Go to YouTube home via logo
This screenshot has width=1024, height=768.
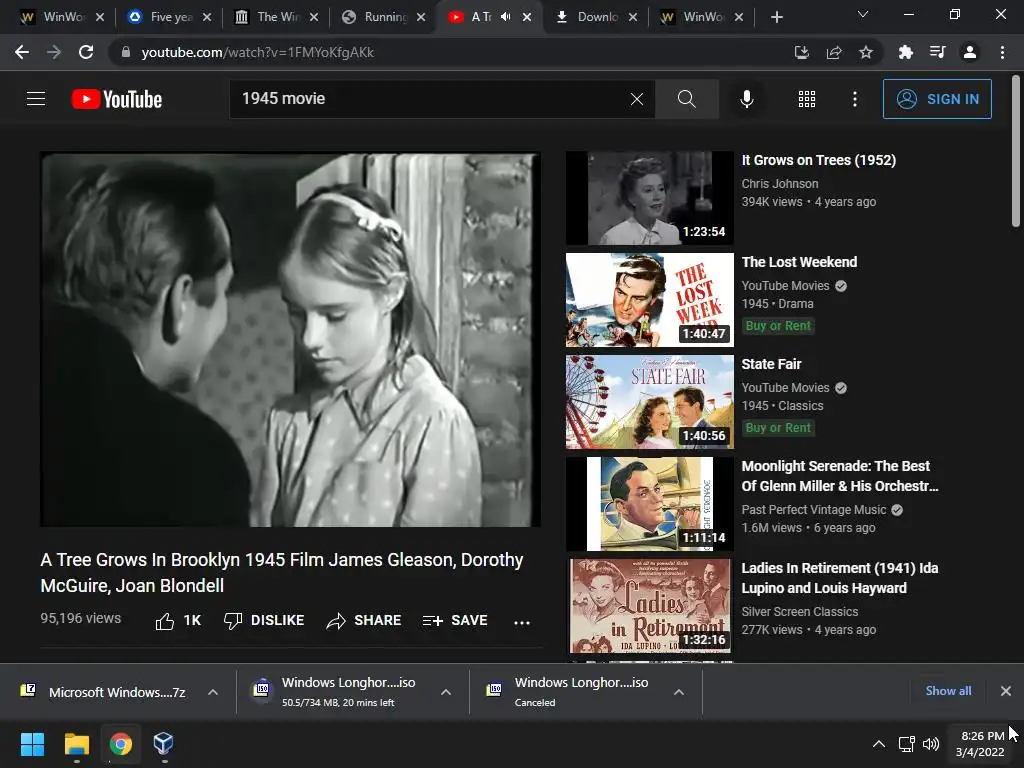pos(117,99)
